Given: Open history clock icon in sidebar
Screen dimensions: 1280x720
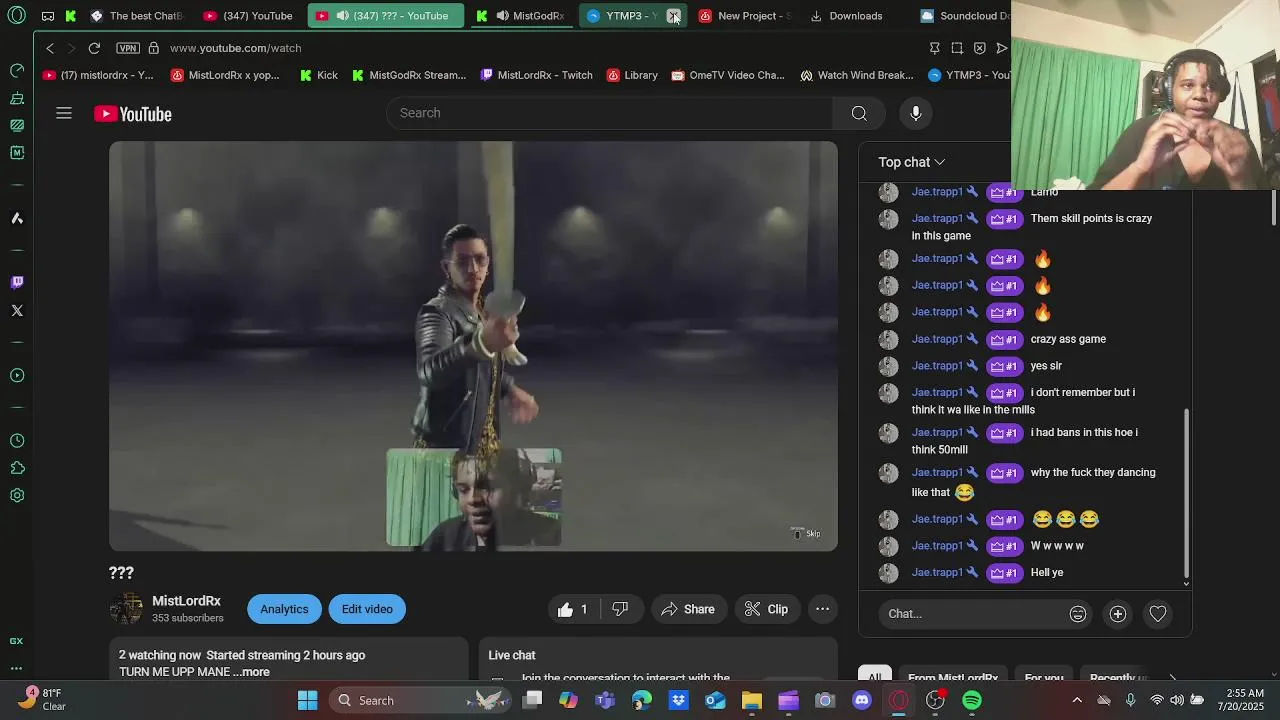Looking at the screenshot, I should [x=17, y=441].
